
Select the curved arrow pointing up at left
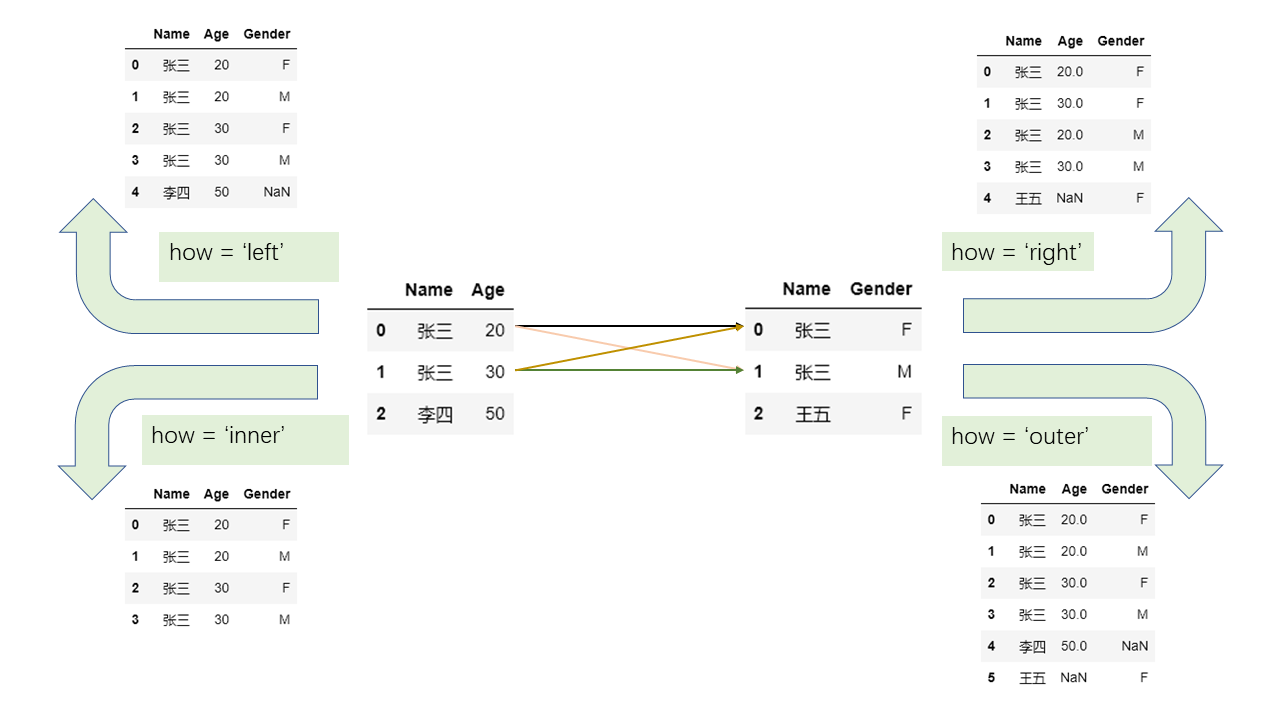[180, 280]
